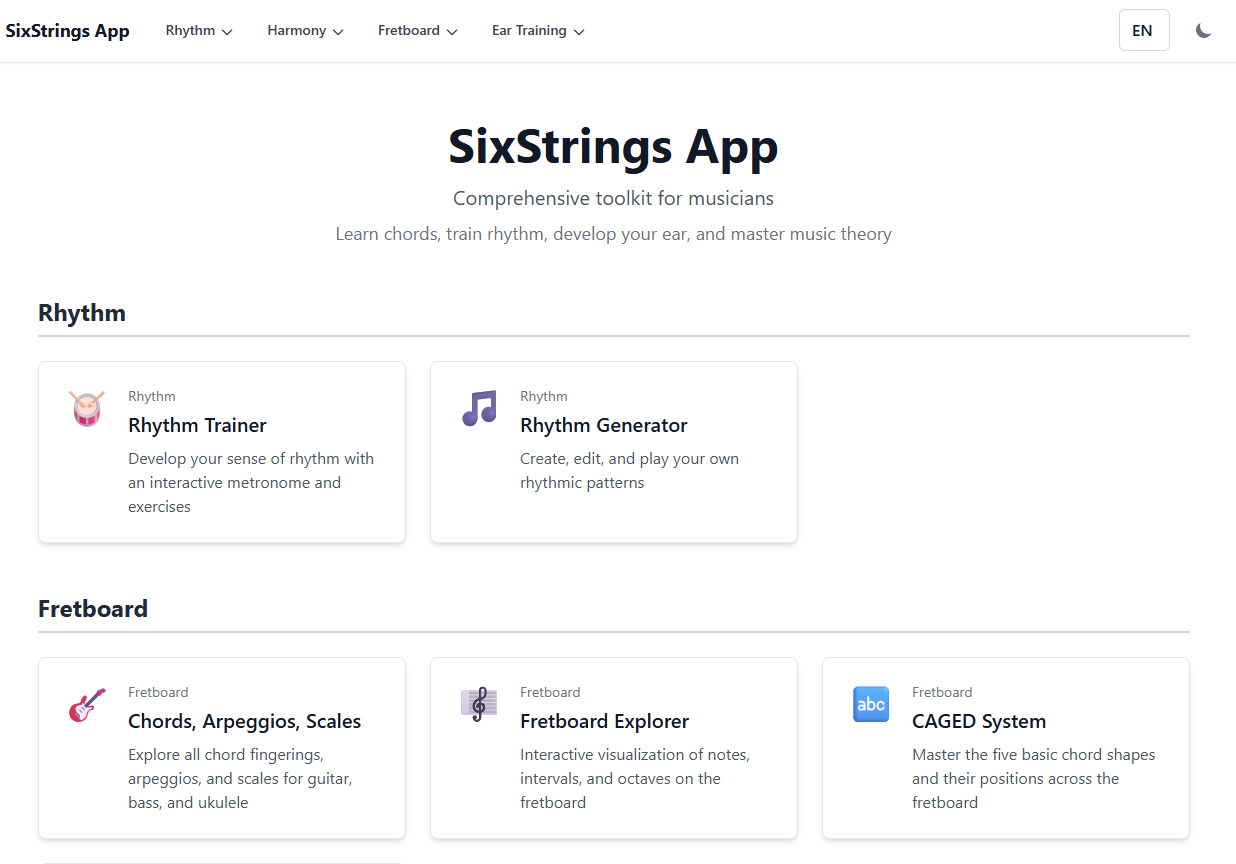Viewport: 1236px width, 864px height.
Task: Click the red guitar icon
Action: (87, 705)
